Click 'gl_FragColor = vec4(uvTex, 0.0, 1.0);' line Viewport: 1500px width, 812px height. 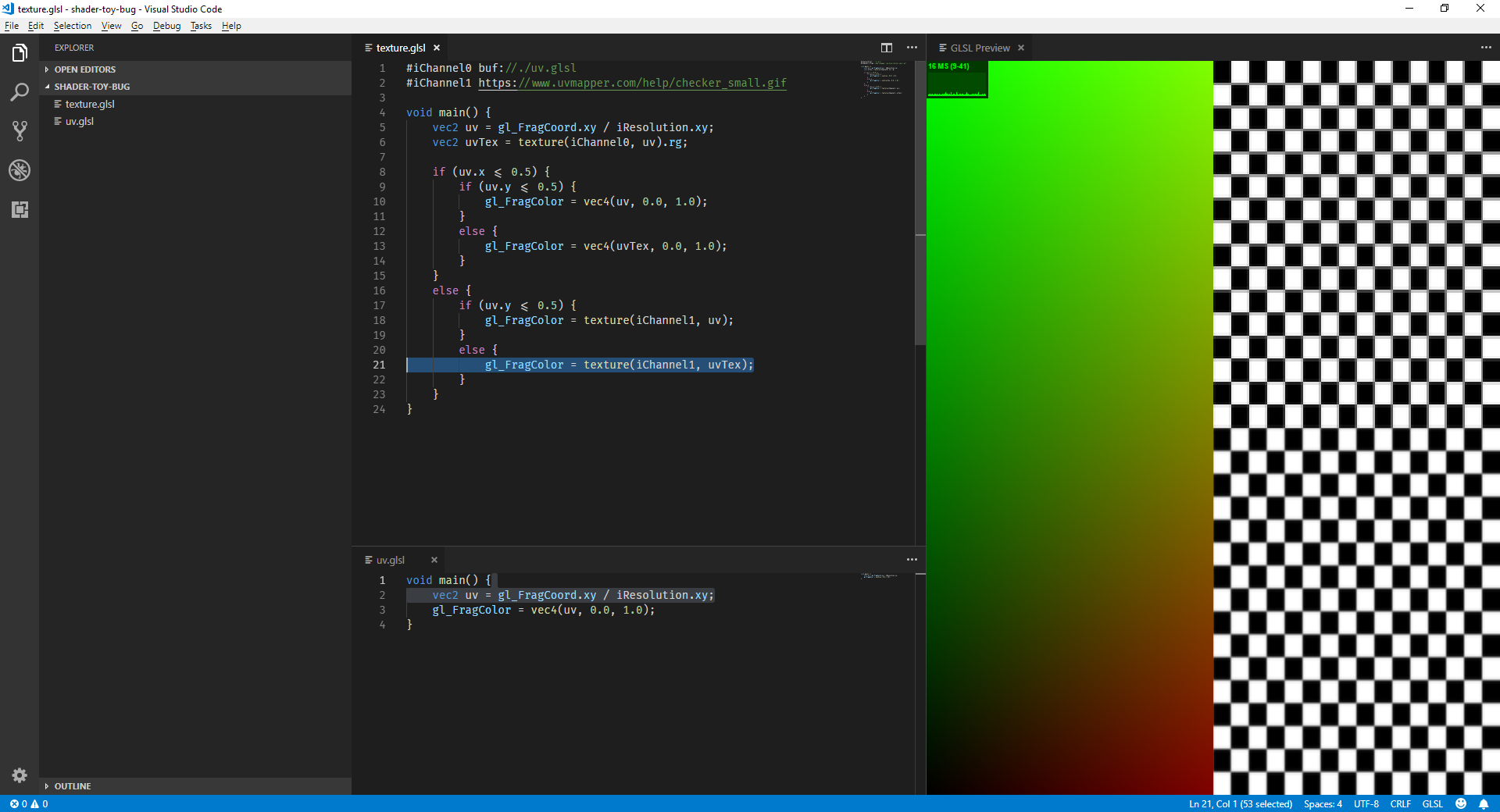tap(606, 246)
